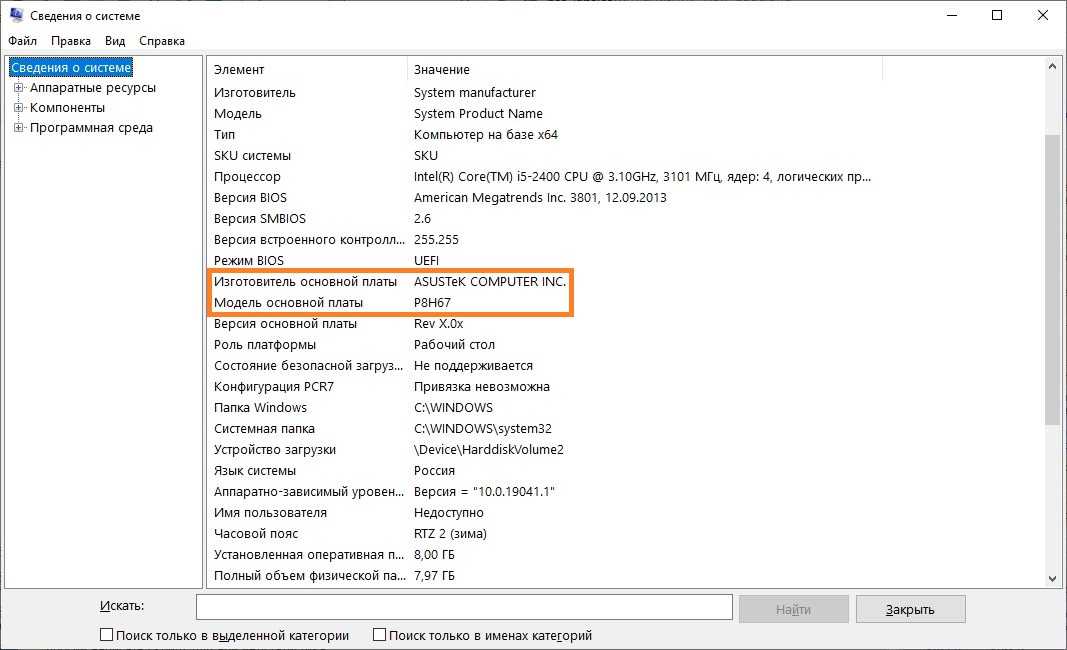Expand the Программная среда tree node
The image size is (1067, 650).
[18, 128]
